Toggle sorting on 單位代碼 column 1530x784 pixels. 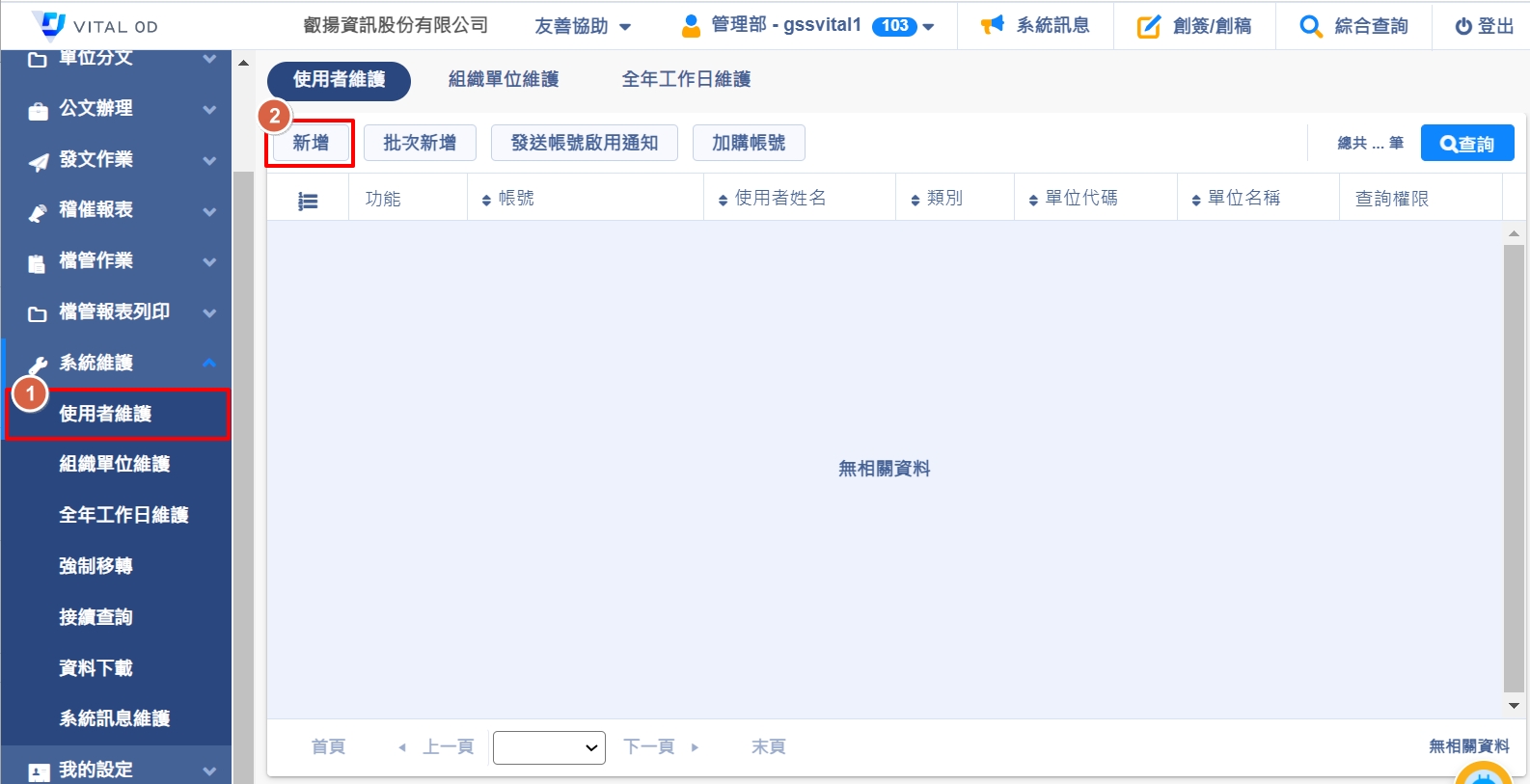(x=1073, y=199)
